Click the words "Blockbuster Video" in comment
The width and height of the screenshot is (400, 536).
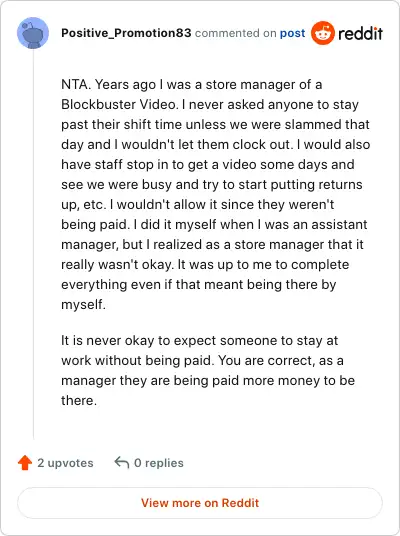(119, 104)
